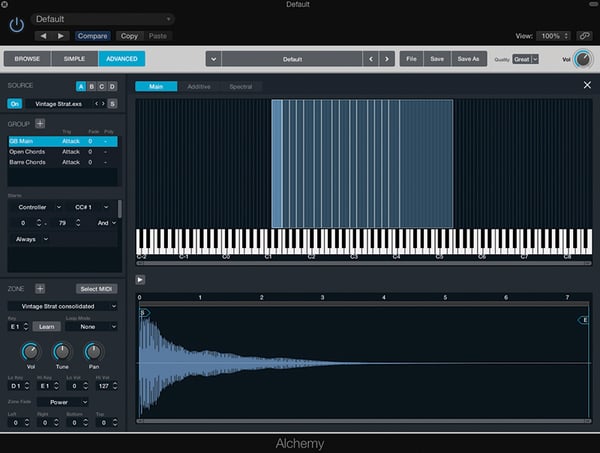Viewport: 600px width, 453px height.
Task: Adjust the zone Vol knob
Action: 31,352
